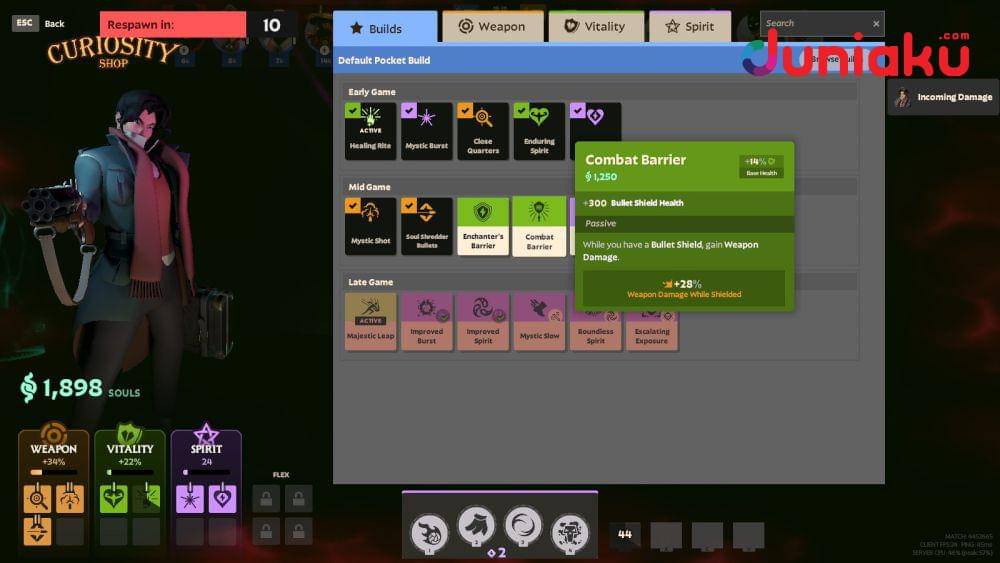Select the Mystic Shot item
Image resolution: width=1000 pixels, height=563 pixels.
370,226
